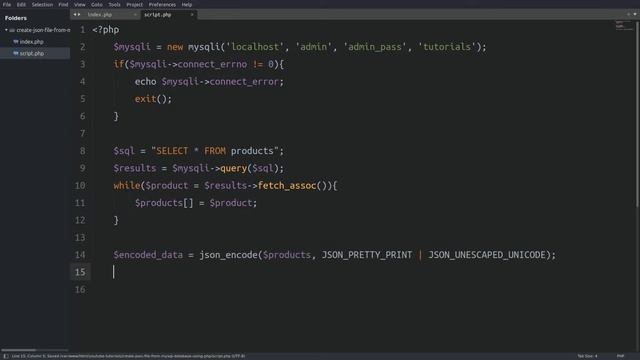Viewport: 640px width, 360px height.
Task: Open the Preferences menu
Action: [x=162, y=4]
